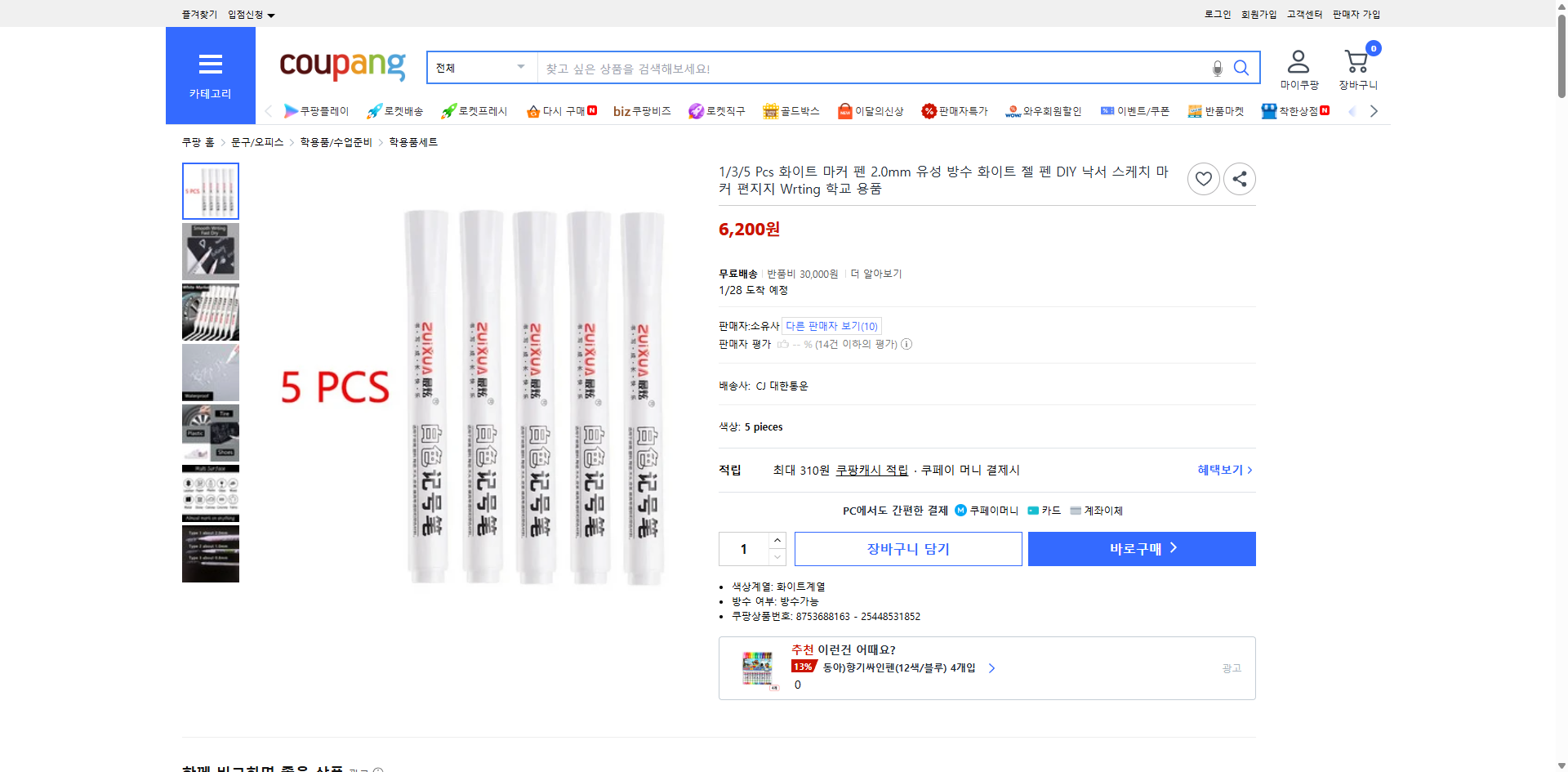Click the seller rating info tooltip icon
Image resolution: width=1568 pixels, height=772 pixels.
(x=906, y=344)
